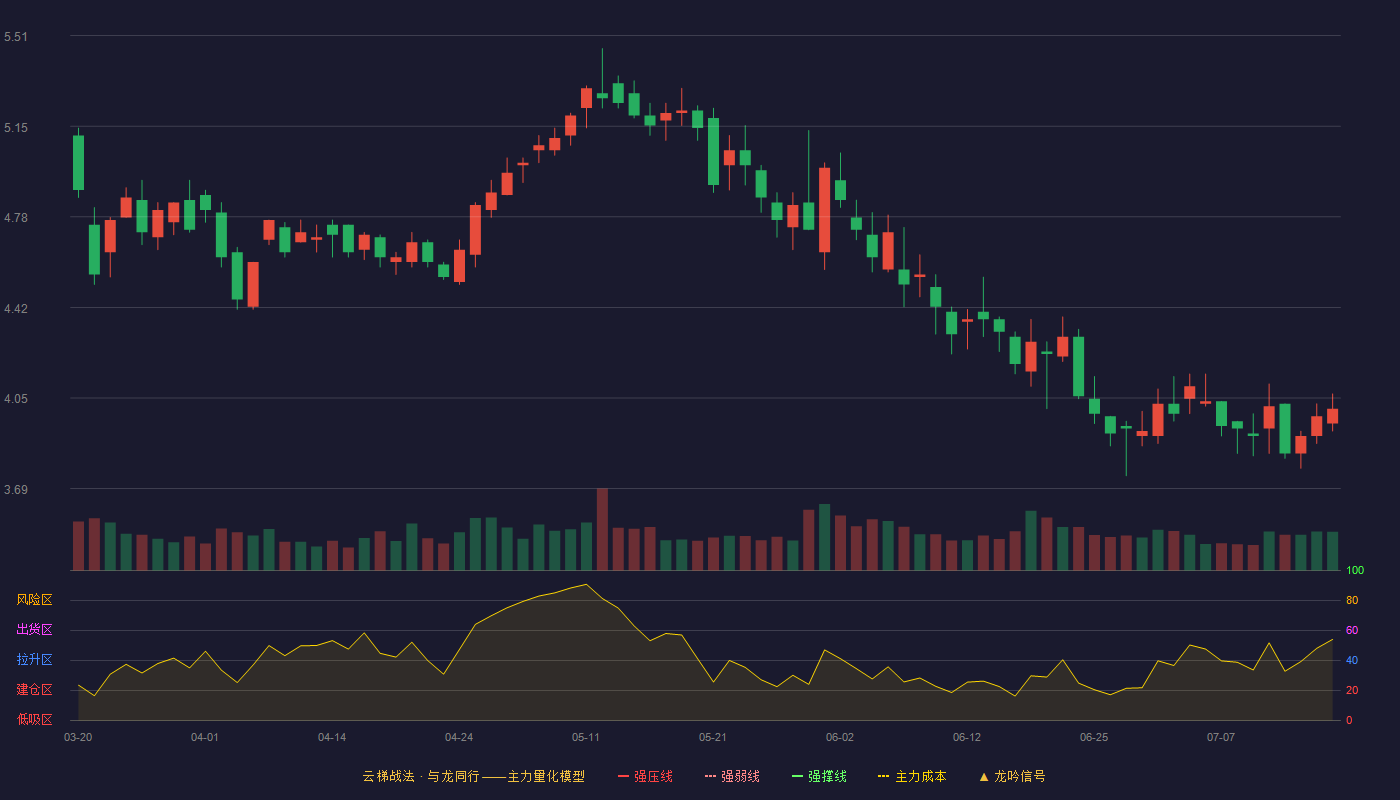Click the 05-11 date axis label
1400x800 pixels.
point(586,737)
